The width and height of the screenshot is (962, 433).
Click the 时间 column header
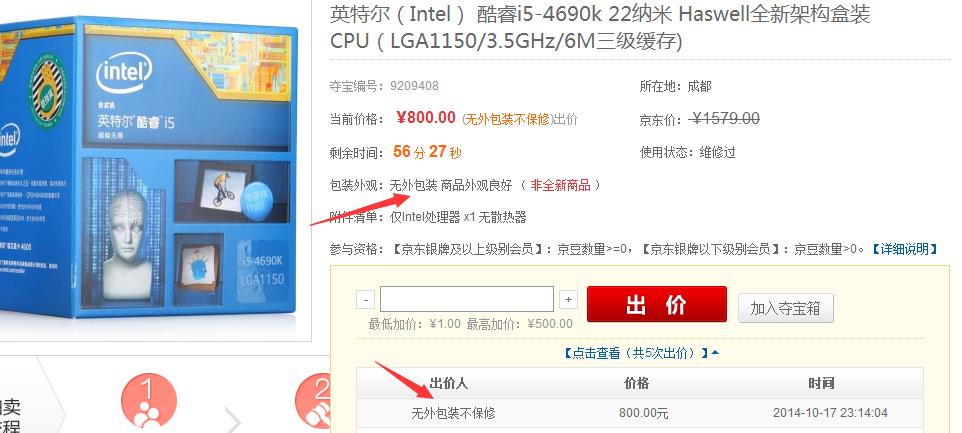tap(821, 383)
